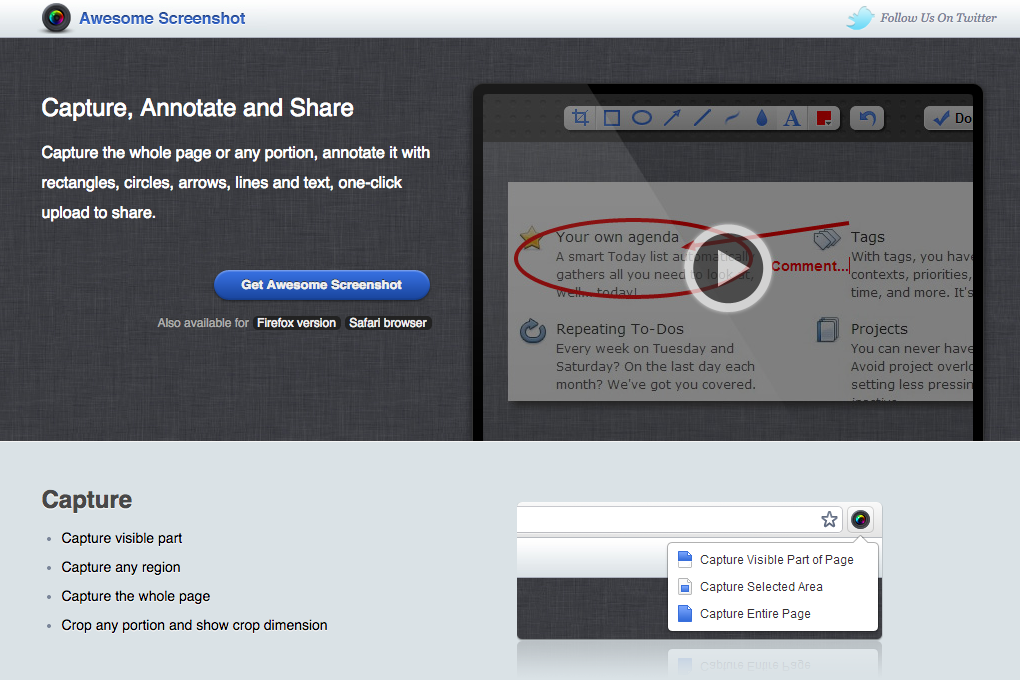Viewport: 1020px width, 680px height.
Task: Select the straight Line tool
Action: pos(702,118)
